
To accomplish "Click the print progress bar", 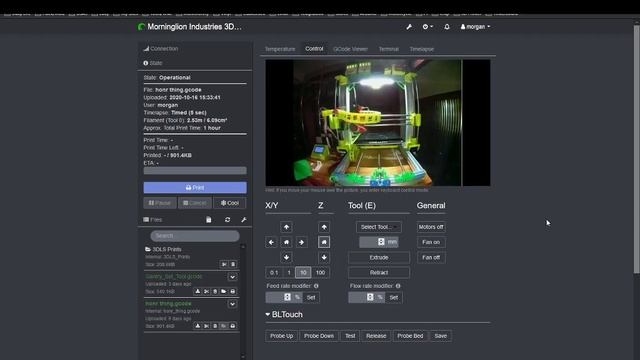I will pyautogui.click(x=195, y=171).
